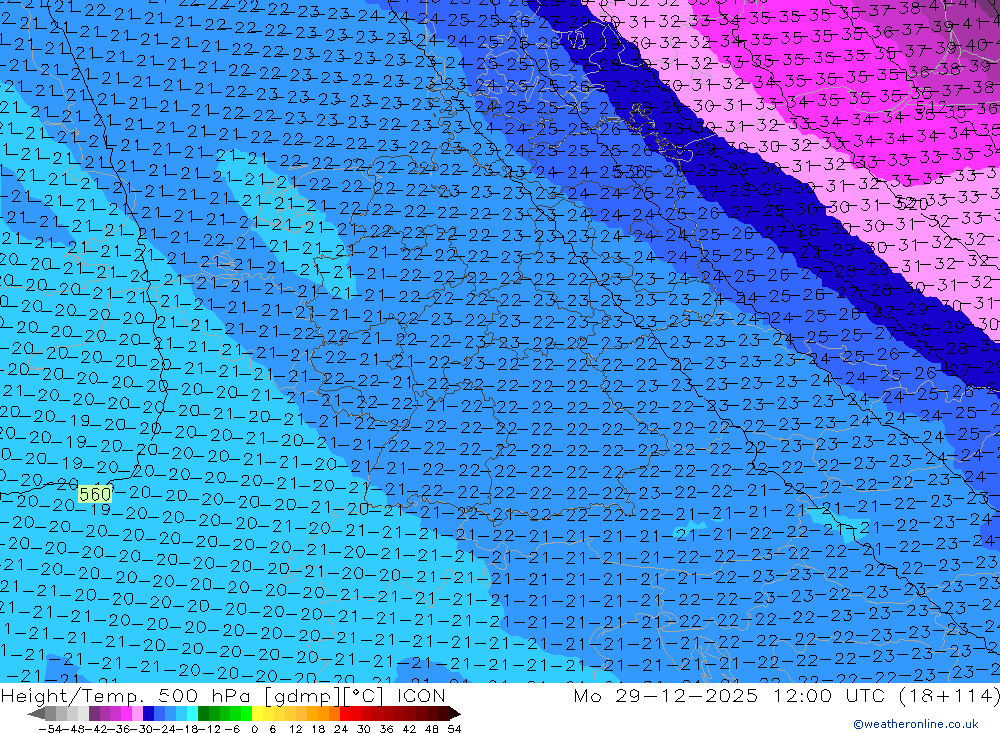Click the highlighted 560 contour label
This screenshot has width=1000, height=733.
click(95, 494)
